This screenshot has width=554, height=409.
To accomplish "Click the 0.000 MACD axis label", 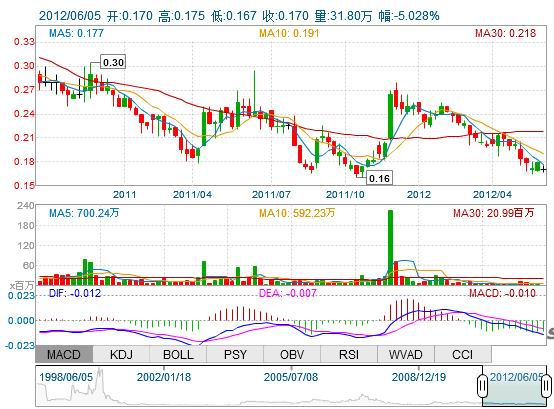I will 22,321.
